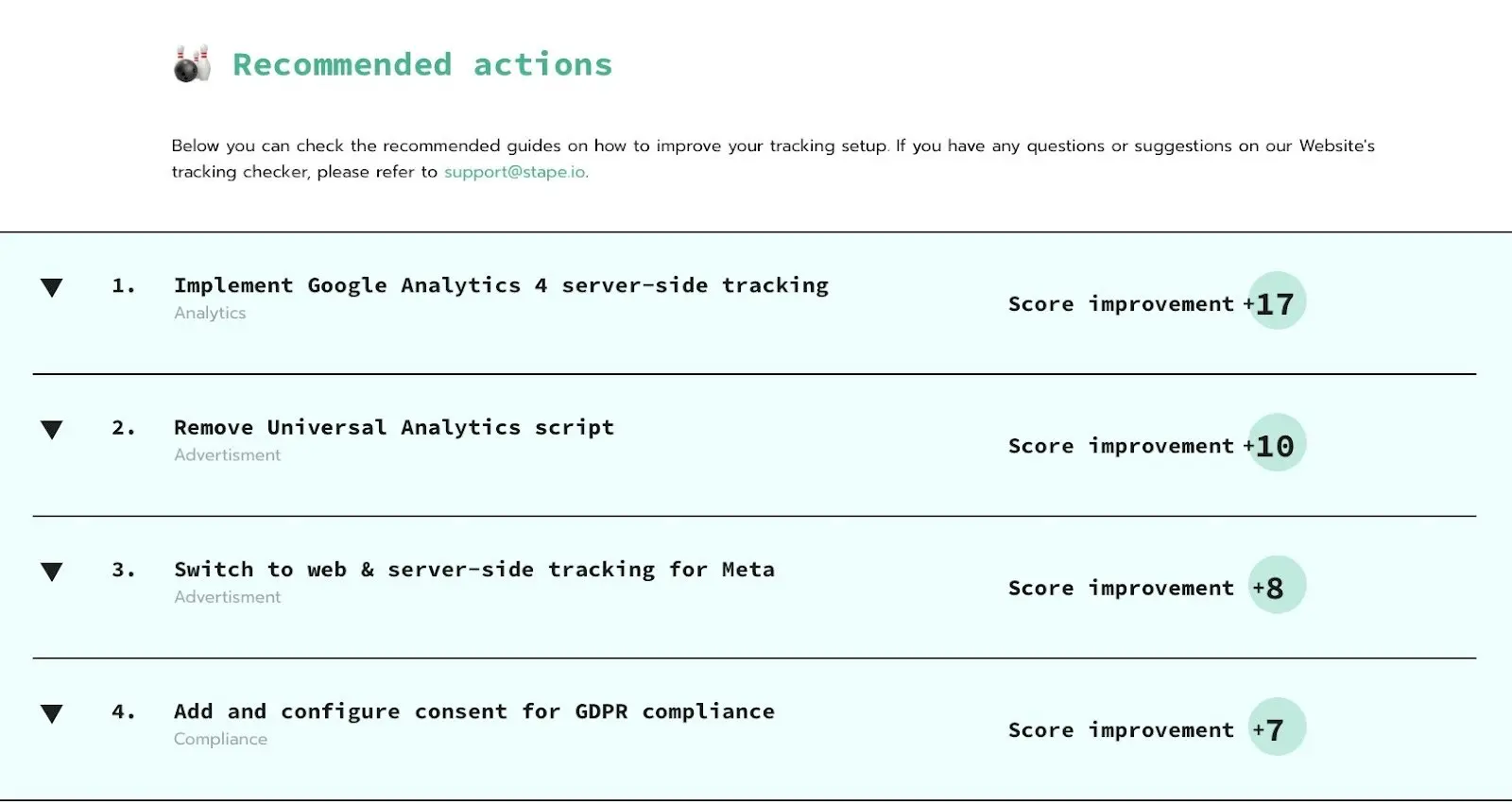Expand the GDPR compliance recommendation arrow
1512x804 pixels.
[x=52, y=714]
